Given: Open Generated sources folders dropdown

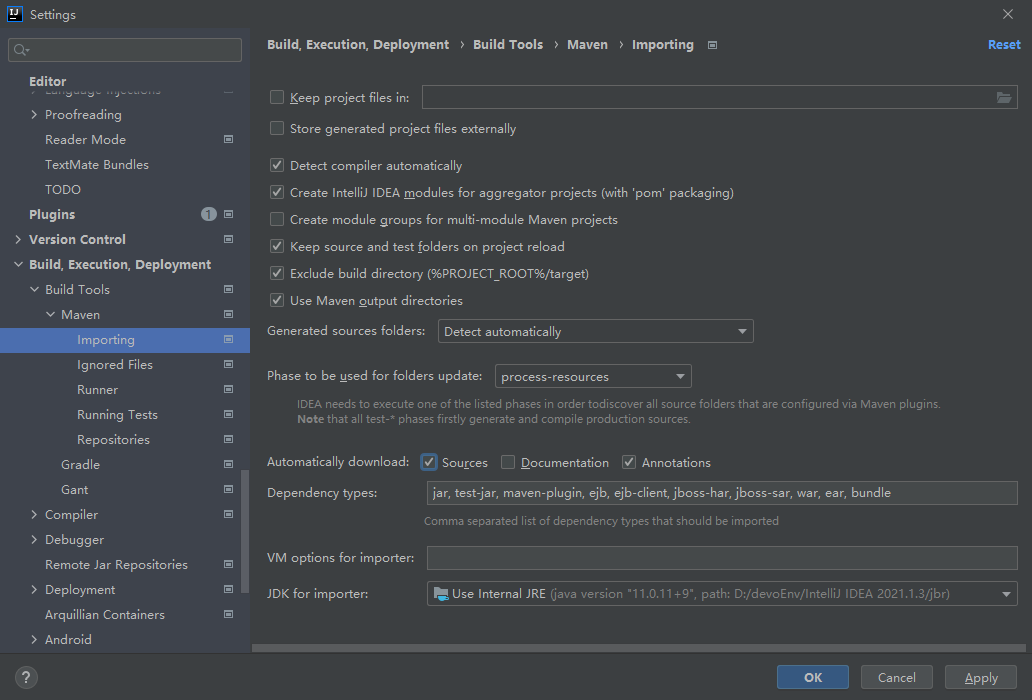Looking at the screenshot, I should [596, 332].
